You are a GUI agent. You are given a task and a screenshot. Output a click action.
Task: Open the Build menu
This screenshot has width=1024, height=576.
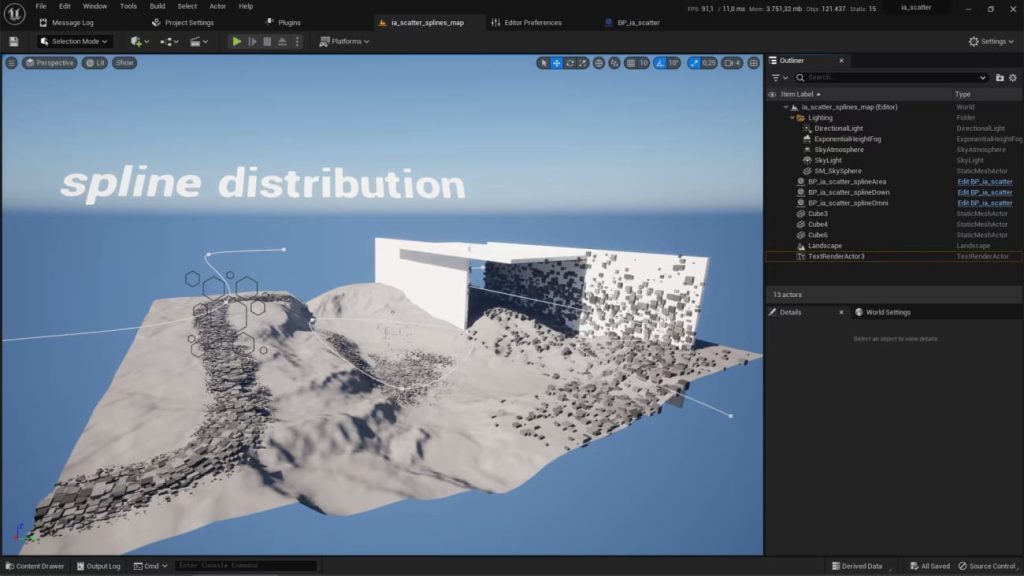[x=157, y=6]
